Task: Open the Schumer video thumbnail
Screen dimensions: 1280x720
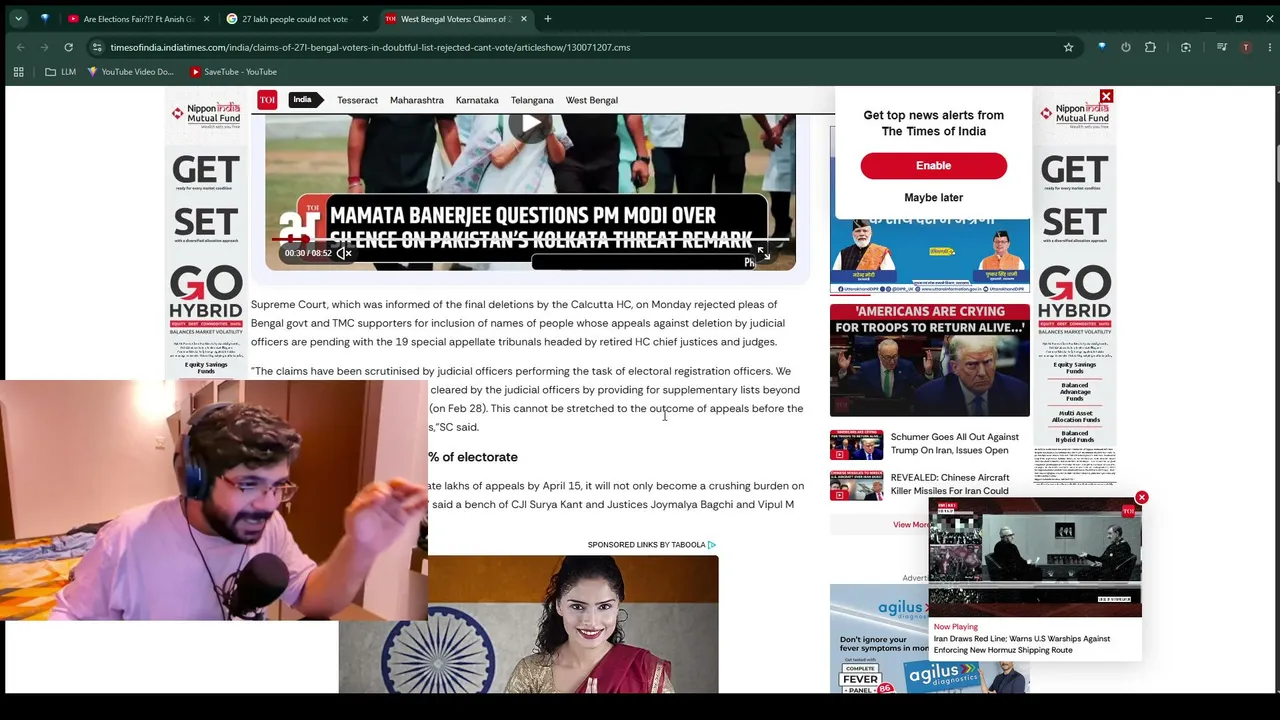Action: pos(857,445)
